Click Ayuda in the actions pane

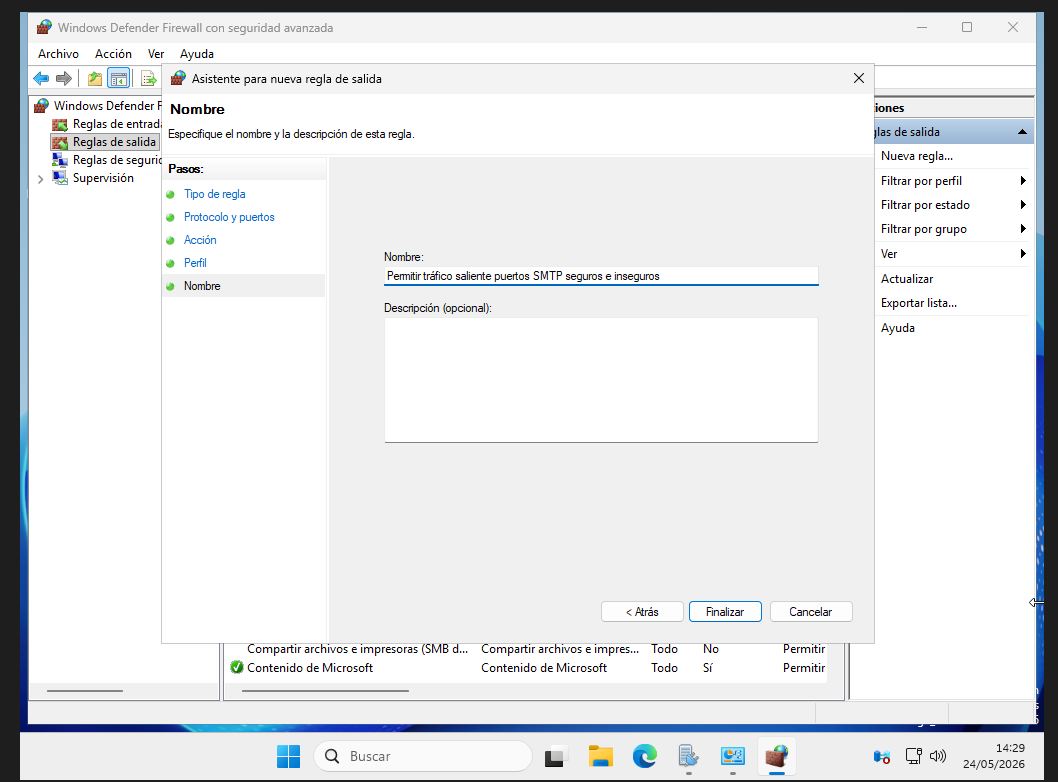[897, 328]
